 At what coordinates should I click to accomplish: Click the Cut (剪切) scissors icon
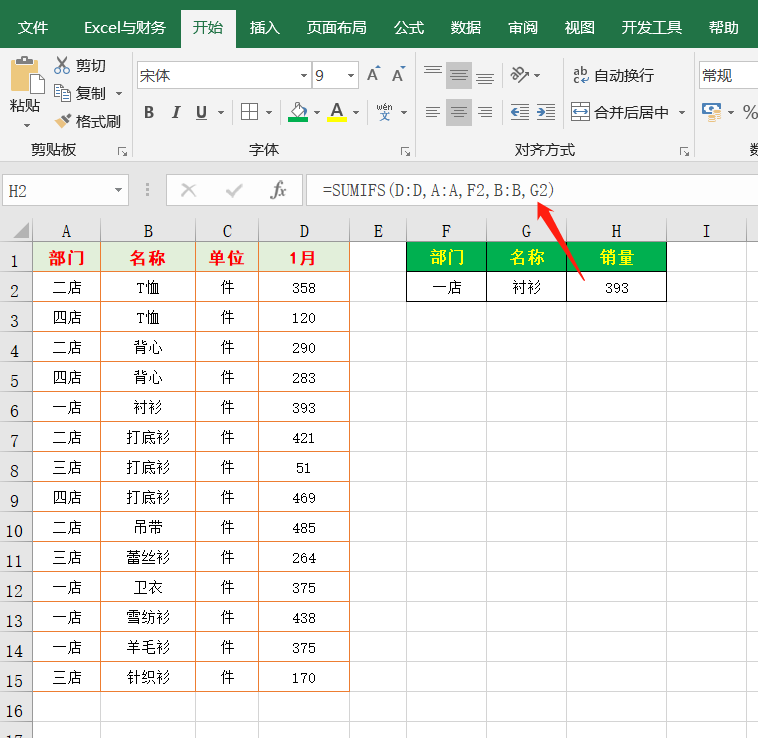63,65
